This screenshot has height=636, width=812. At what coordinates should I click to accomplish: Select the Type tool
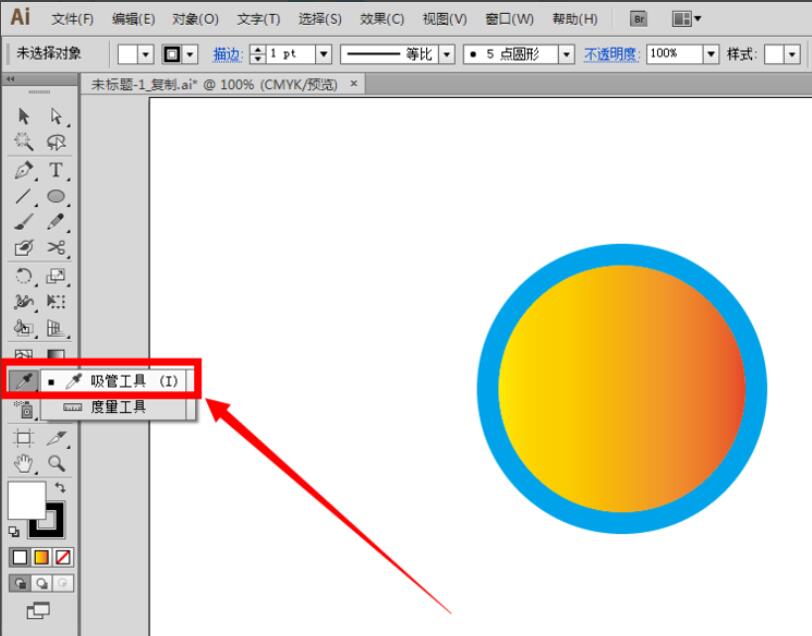coord(56,170)
